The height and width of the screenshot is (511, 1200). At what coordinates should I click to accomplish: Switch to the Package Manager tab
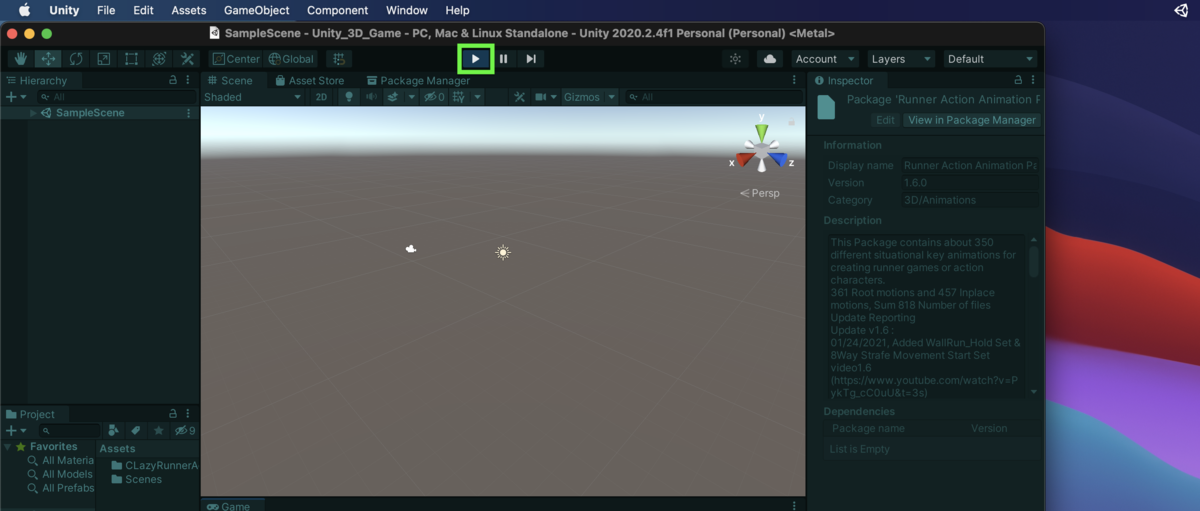(418, 81)
